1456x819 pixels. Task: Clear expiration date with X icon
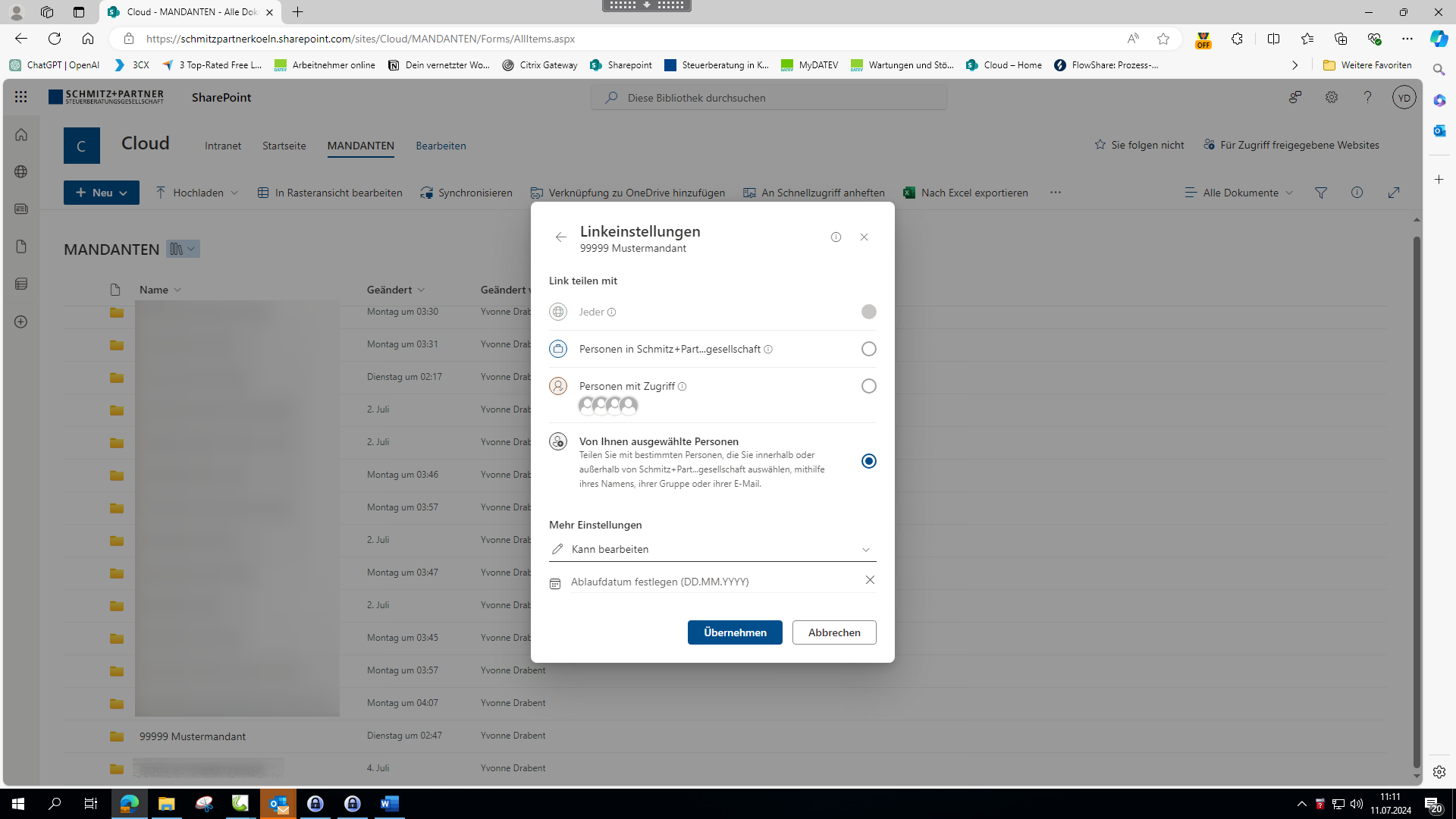(870, 580)
